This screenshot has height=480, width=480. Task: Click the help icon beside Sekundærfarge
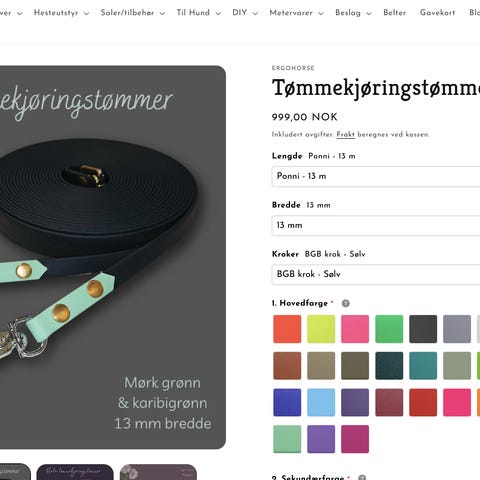362,478
